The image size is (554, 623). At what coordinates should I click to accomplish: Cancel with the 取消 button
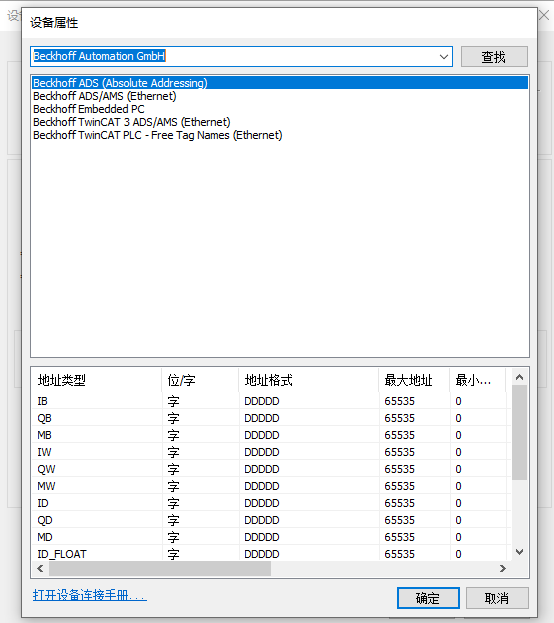pos(497,598)
